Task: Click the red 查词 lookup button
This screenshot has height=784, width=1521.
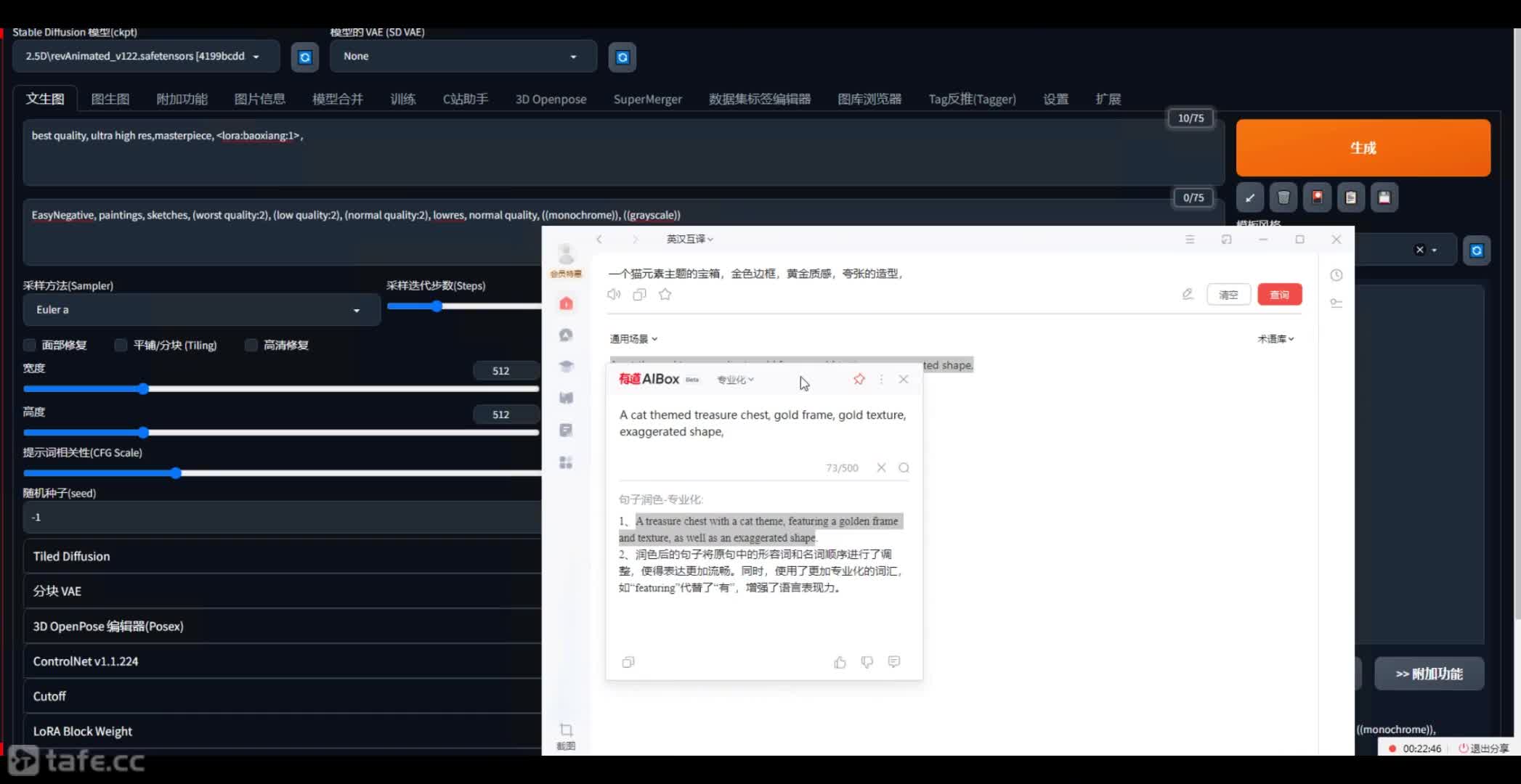Action: pos(1279,295)
